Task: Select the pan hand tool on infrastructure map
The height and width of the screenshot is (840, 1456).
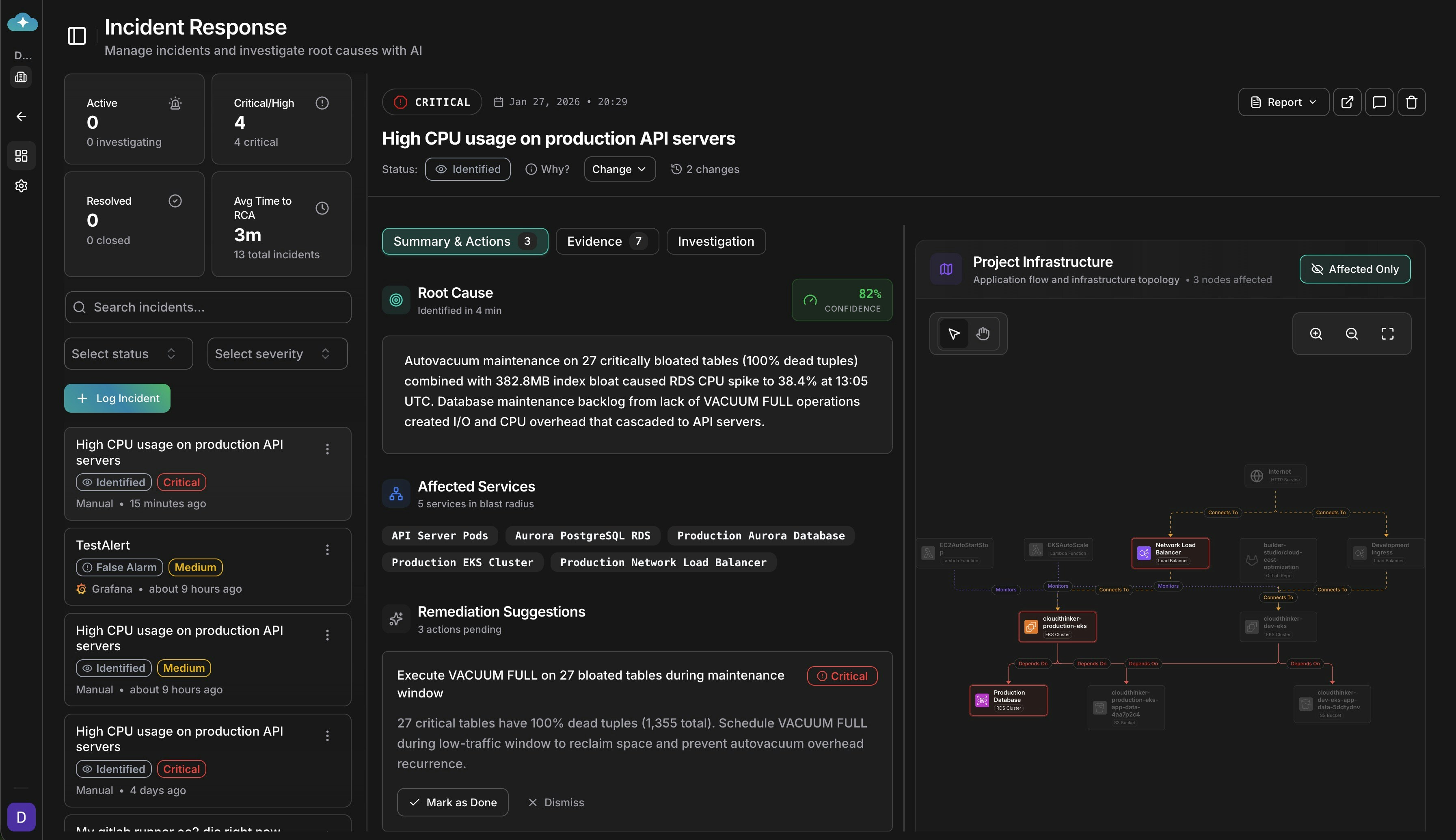Action: (x=982, y=333)
